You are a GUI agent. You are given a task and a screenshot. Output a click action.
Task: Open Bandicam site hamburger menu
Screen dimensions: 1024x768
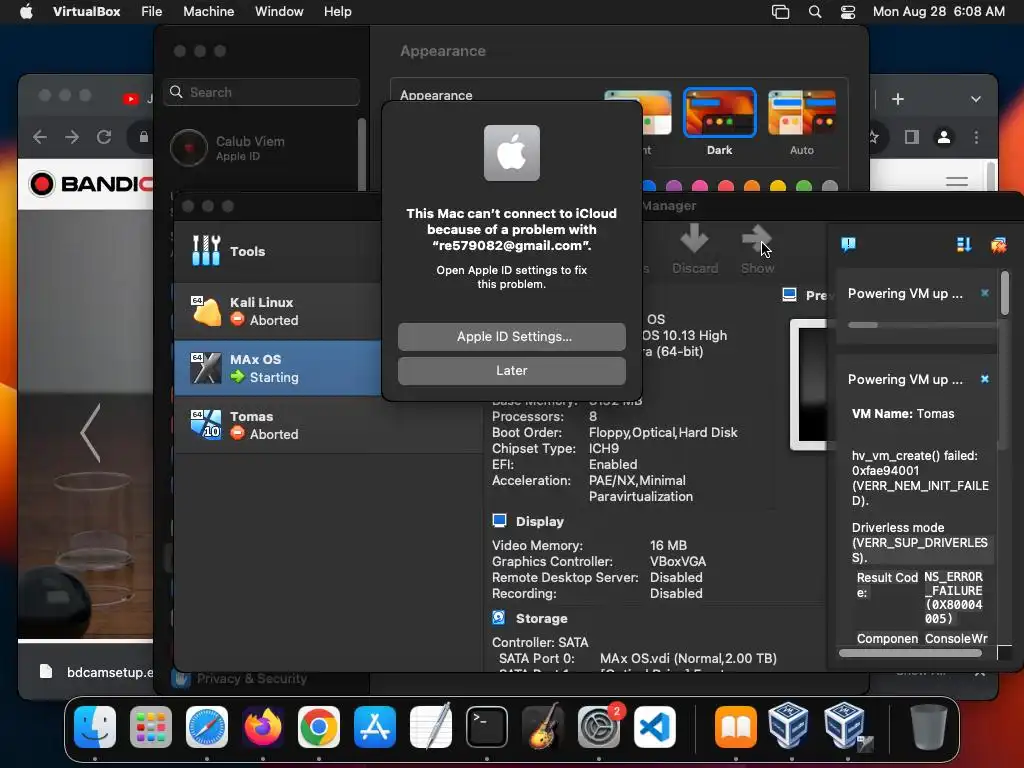click(x=957, y=182)
